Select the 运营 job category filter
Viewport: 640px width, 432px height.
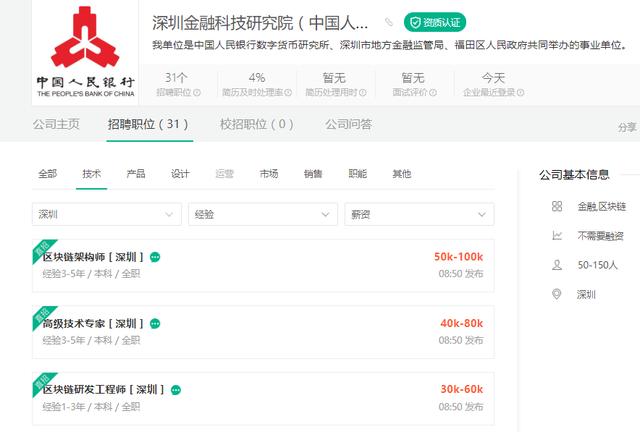[224, 174]
